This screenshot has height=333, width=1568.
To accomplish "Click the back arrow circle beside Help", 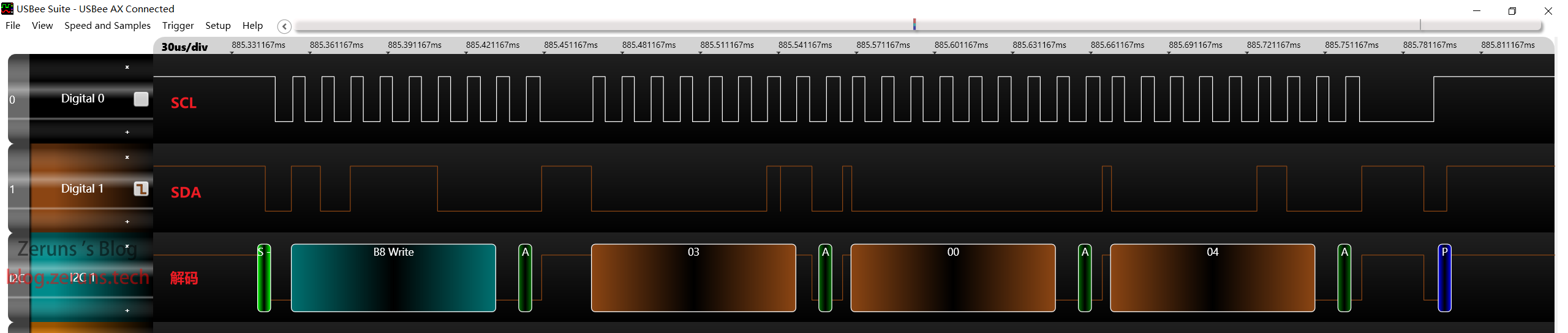I will [284, 26].
